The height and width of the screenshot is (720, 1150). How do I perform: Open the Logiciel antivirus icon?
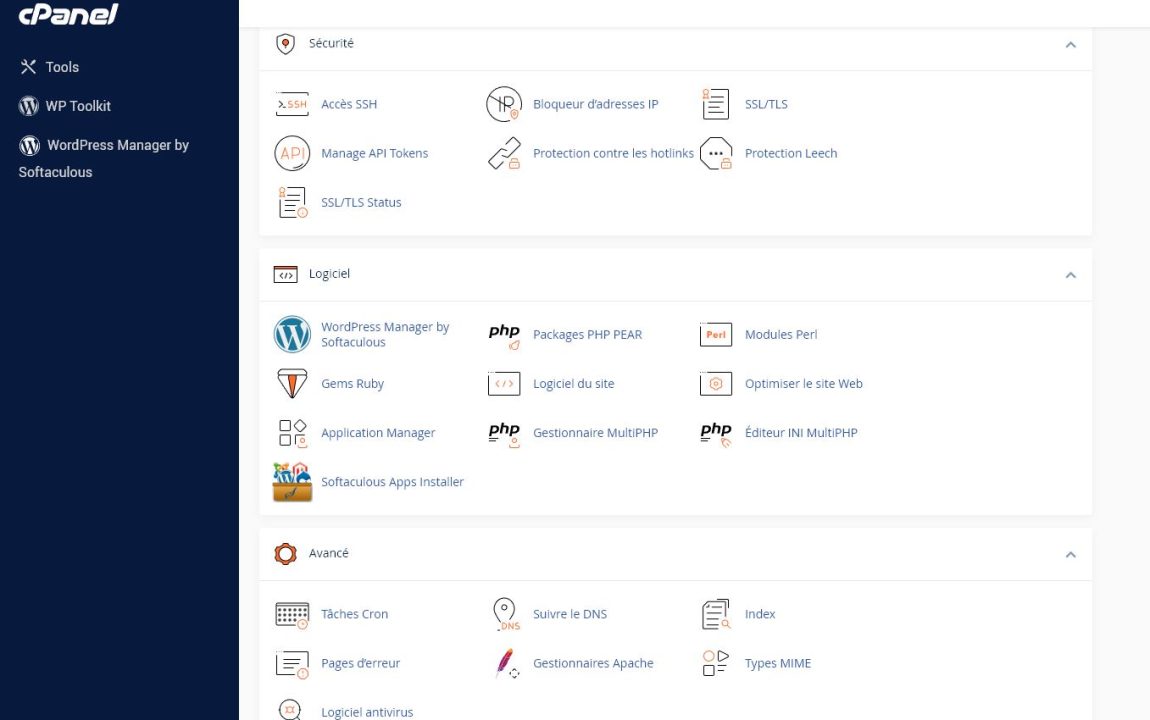coord(290,710)
